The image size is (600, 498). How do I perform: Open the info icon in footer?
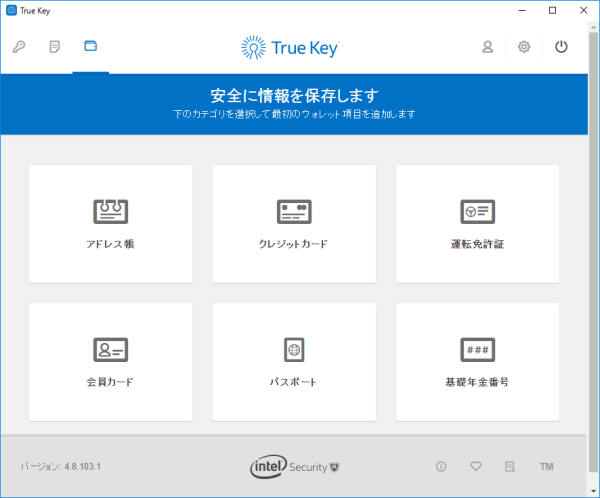point(441,467)
